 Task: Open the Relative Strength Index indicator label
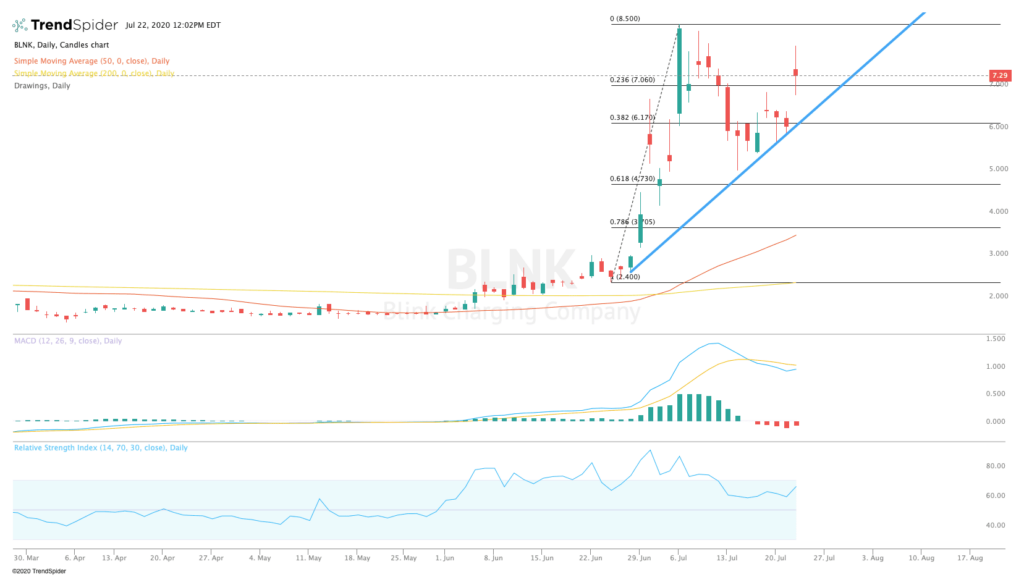point(101,448)
